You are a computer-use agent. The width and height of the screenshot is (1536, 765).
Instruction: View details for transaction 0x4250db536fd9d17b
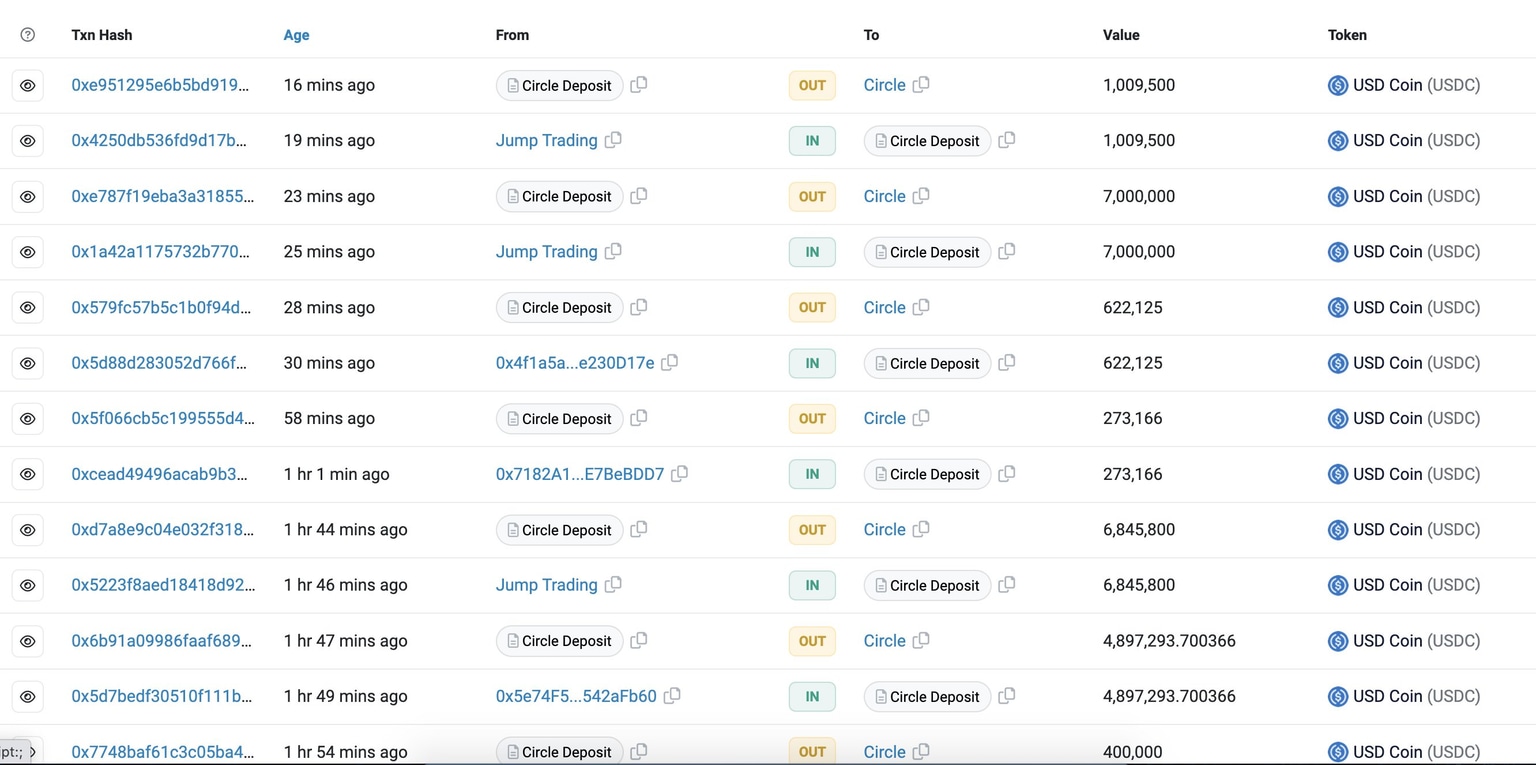[28, 141]
